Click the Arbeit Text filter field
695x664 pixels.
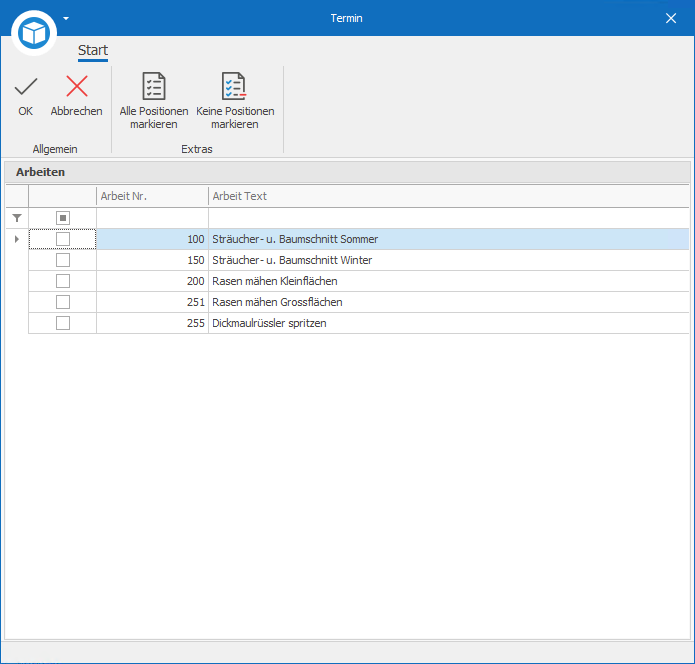pos(449,218)
